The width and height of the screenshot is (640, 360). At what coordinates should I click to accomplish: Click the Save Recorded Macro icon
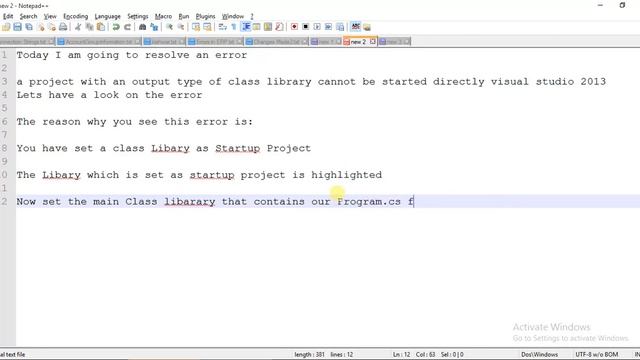[340, 27]
